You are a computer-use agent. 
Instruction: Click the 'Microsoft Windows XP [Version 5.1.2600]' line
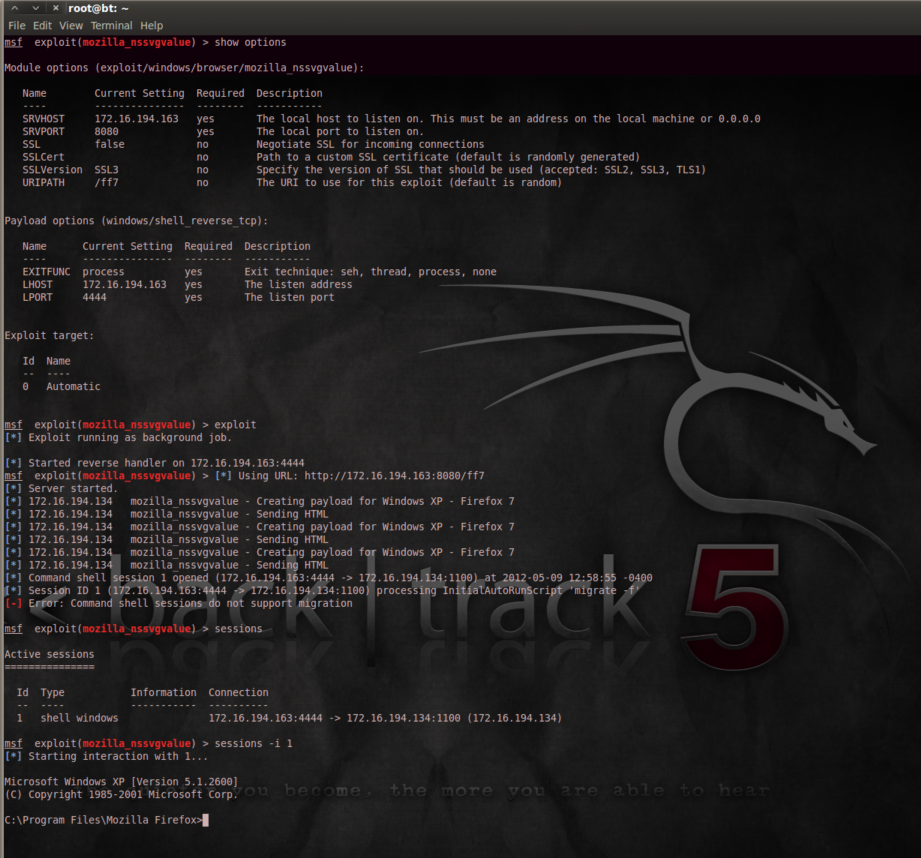[x=121, y=782]
